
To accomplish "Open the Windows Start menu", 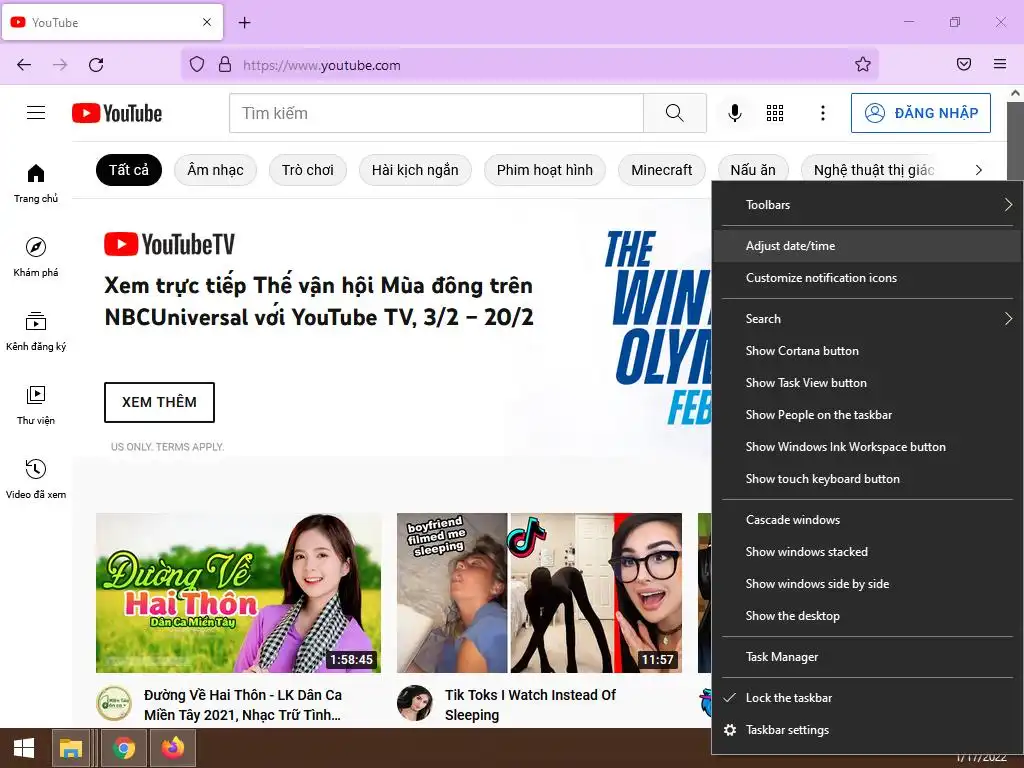I will (x=24, y=748).
